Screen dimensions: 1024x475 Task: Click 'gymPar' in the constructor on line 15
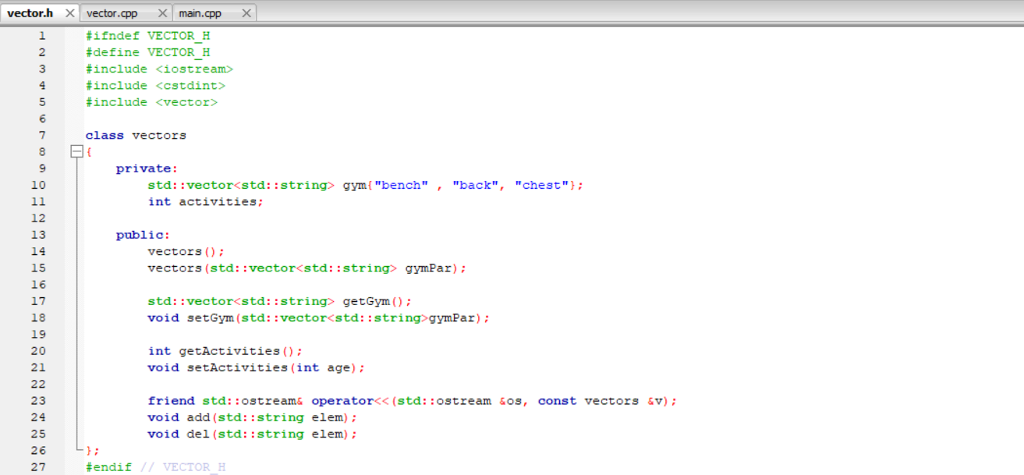pyautogui.click(x=428, y=269)
